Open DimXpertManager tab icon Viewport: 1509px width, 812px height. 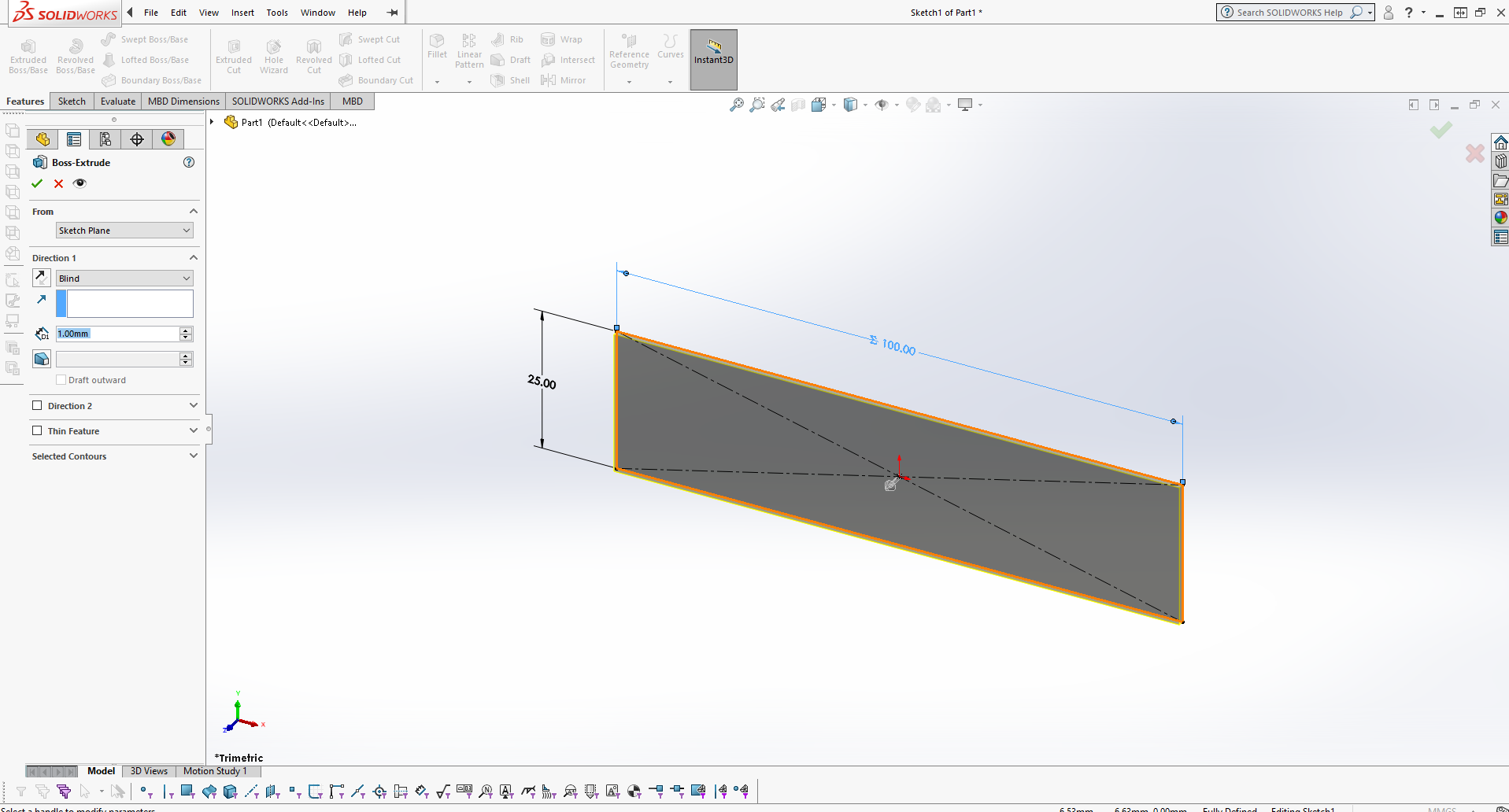coord(137,139)
